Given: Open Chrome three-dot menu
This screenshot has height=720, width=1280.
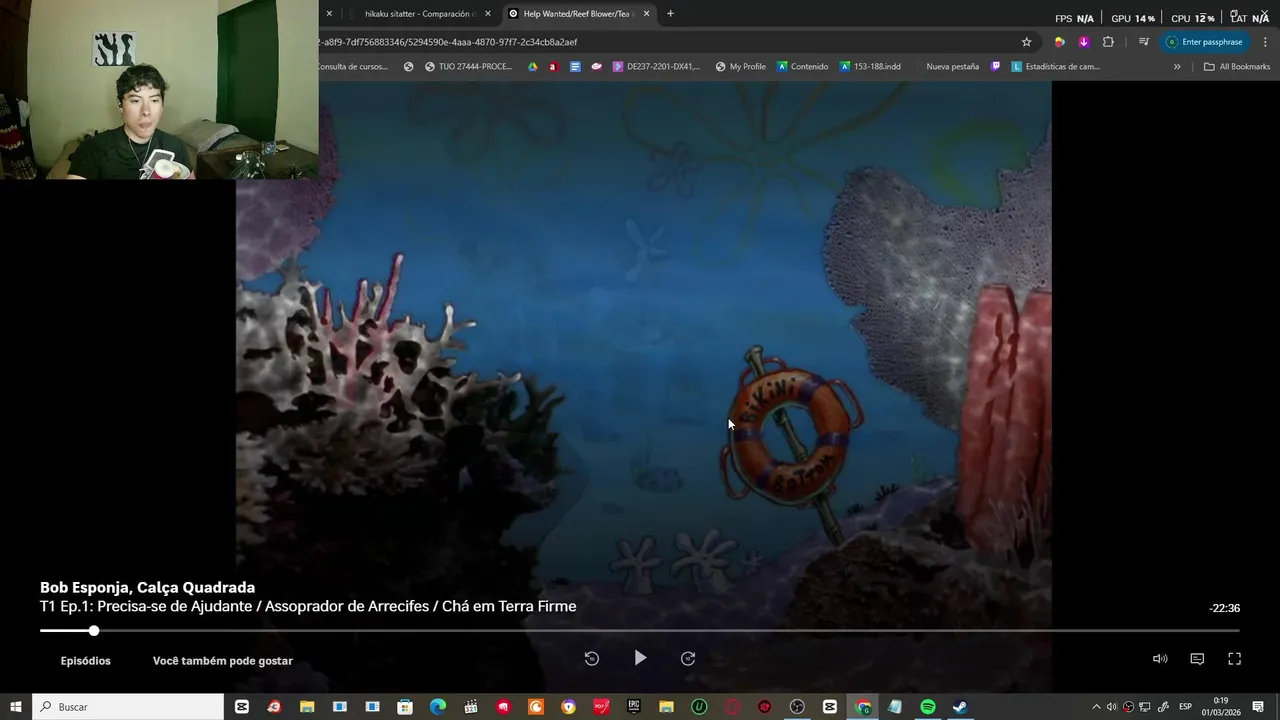Looking at the screenshot, I should coord(1265,42).
